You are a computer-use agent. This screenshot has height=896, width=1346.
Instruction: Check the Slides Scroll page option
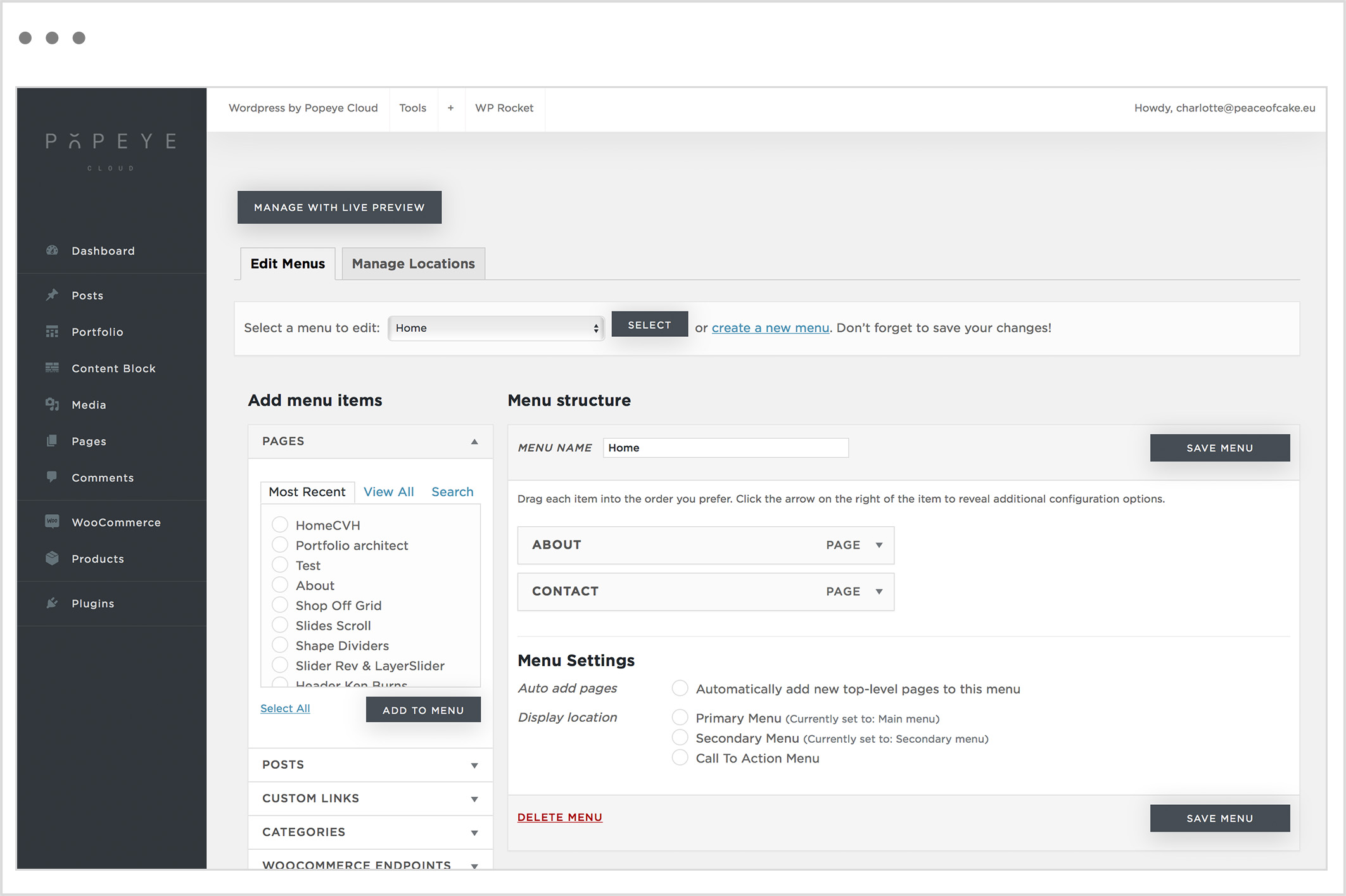pyautogui.click(x=280, y=625)
